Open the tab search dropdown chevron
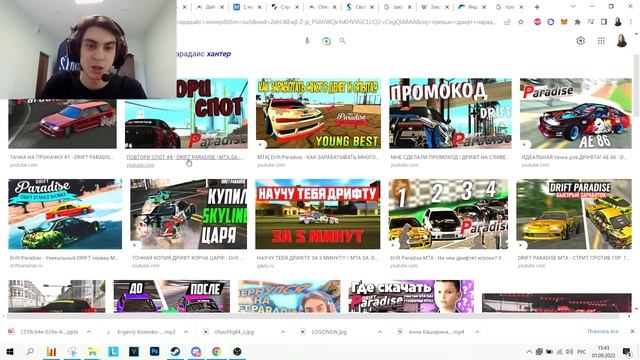The height and width of the screenshot is (360, 640). coord(573,7)
